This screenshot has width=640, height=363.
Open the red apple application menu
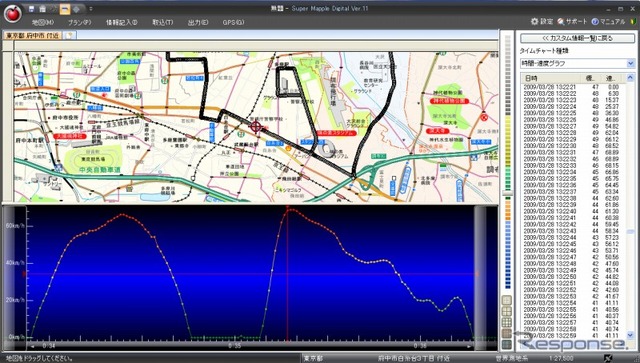[x=13, y=13]
